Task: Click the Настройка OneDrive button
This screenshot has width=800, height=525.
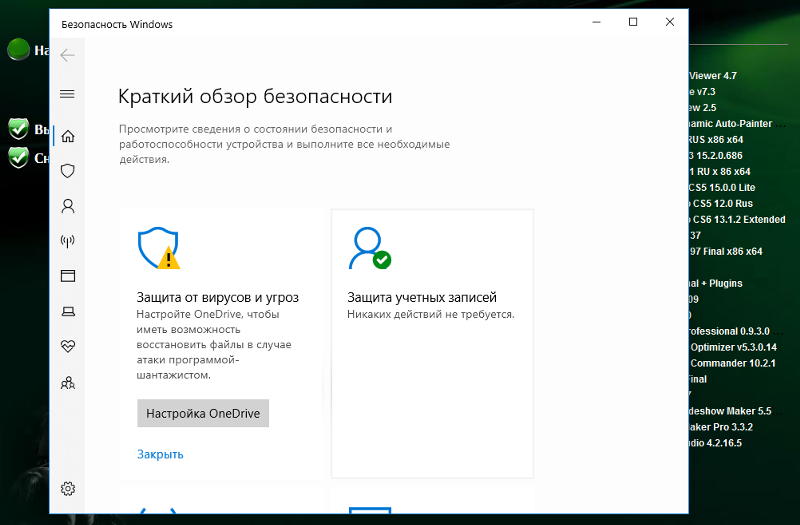Action: [203, 413]
